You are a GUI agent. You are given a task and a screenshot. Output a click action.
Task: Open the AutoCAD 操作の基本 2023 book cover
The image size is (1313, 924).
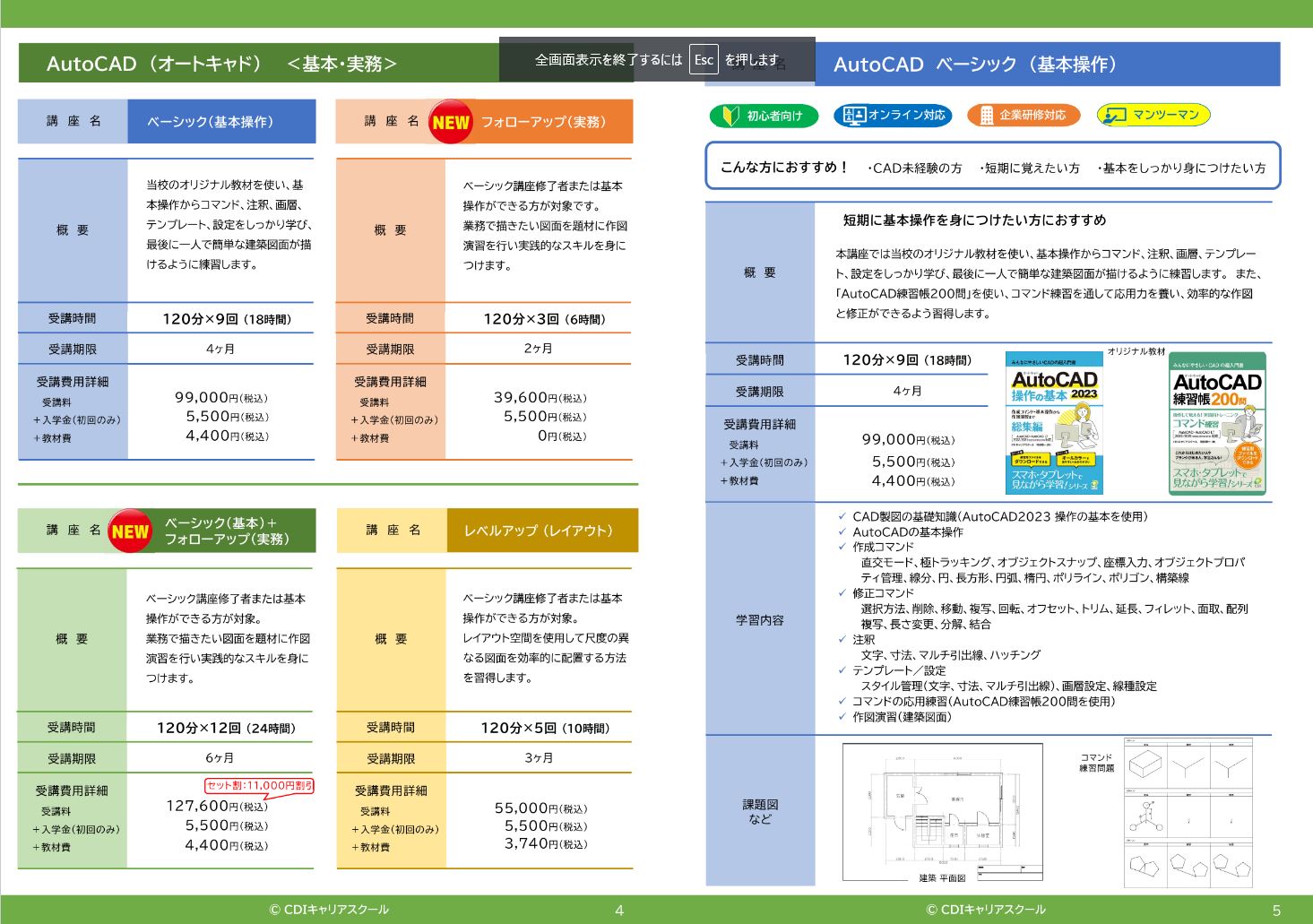point(1054,424)
